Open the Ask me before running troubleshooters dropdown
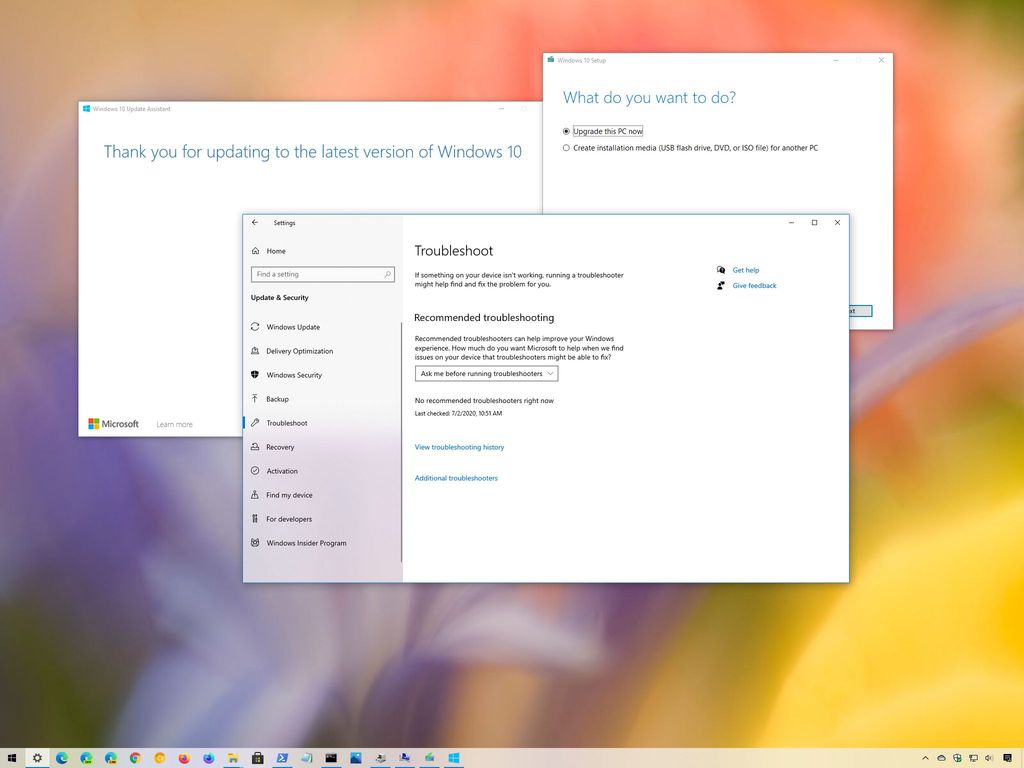 click(x=486, y=373)
